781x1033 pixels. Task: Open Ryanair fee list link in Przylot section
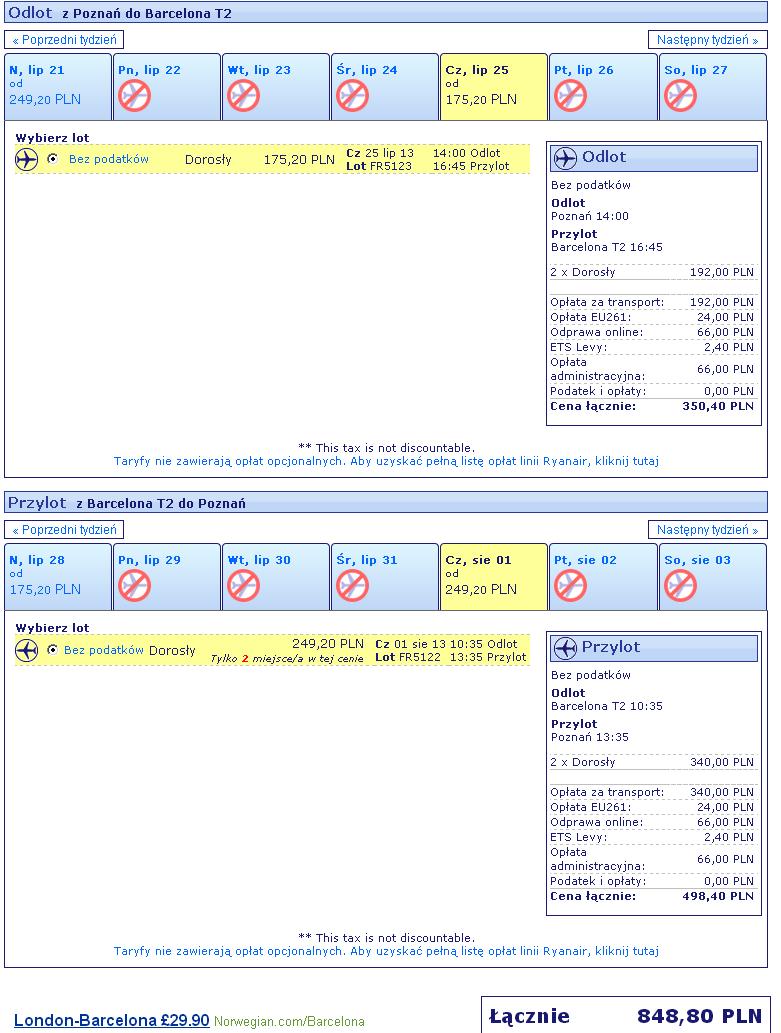click(386, 951)
